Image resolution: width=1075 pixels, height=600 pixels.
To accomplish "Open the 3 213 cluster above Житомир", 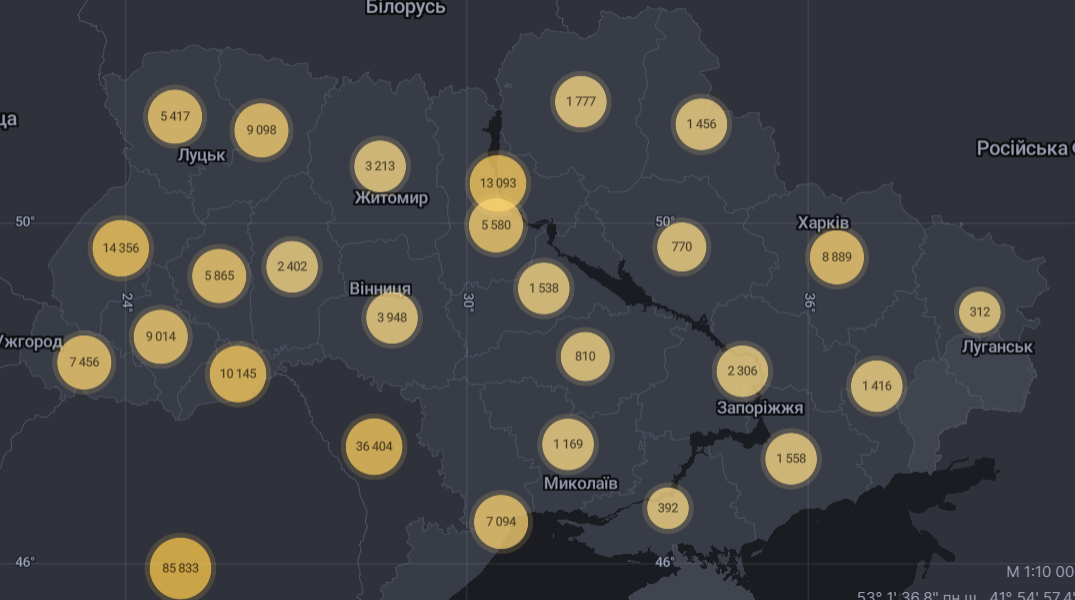I will [380, 166].
